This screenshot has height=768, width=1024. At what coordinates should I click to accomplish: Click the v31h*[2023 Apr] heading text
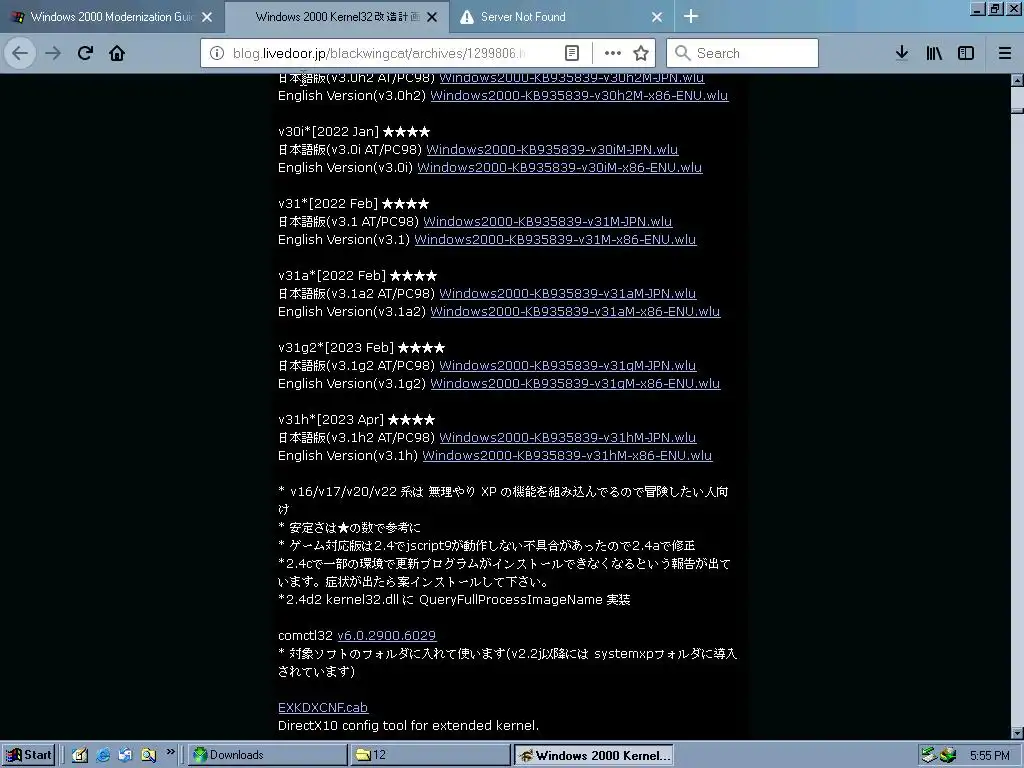[357, 420]
